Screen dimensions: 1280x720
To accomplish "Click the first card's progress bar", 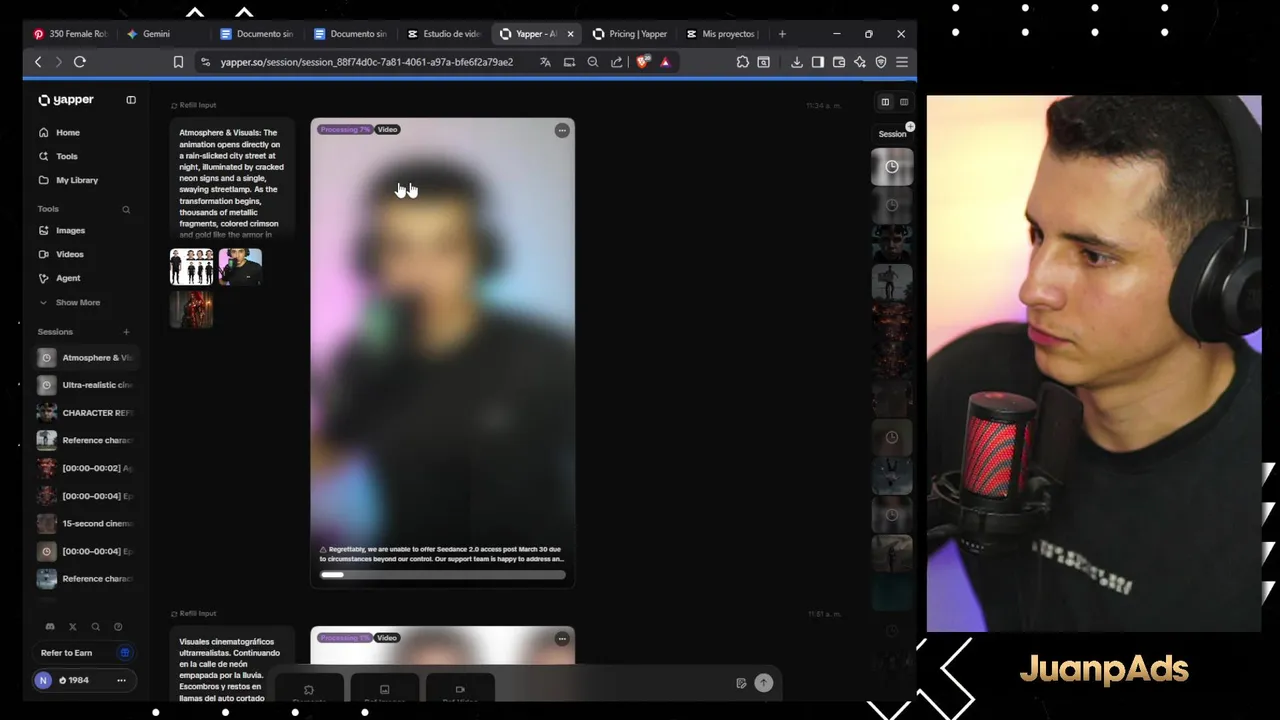I will pyautogui.click(x=442, y=575).
